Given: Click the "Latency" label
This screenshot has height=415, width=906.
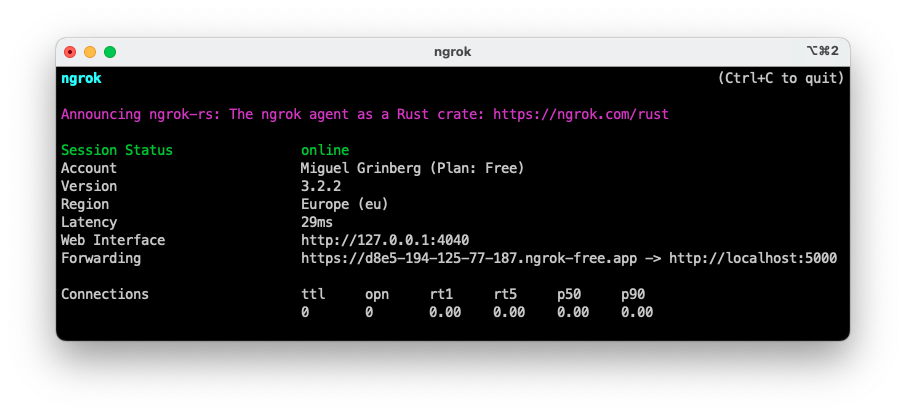Looking at the screenshot, I should point(89,223).
